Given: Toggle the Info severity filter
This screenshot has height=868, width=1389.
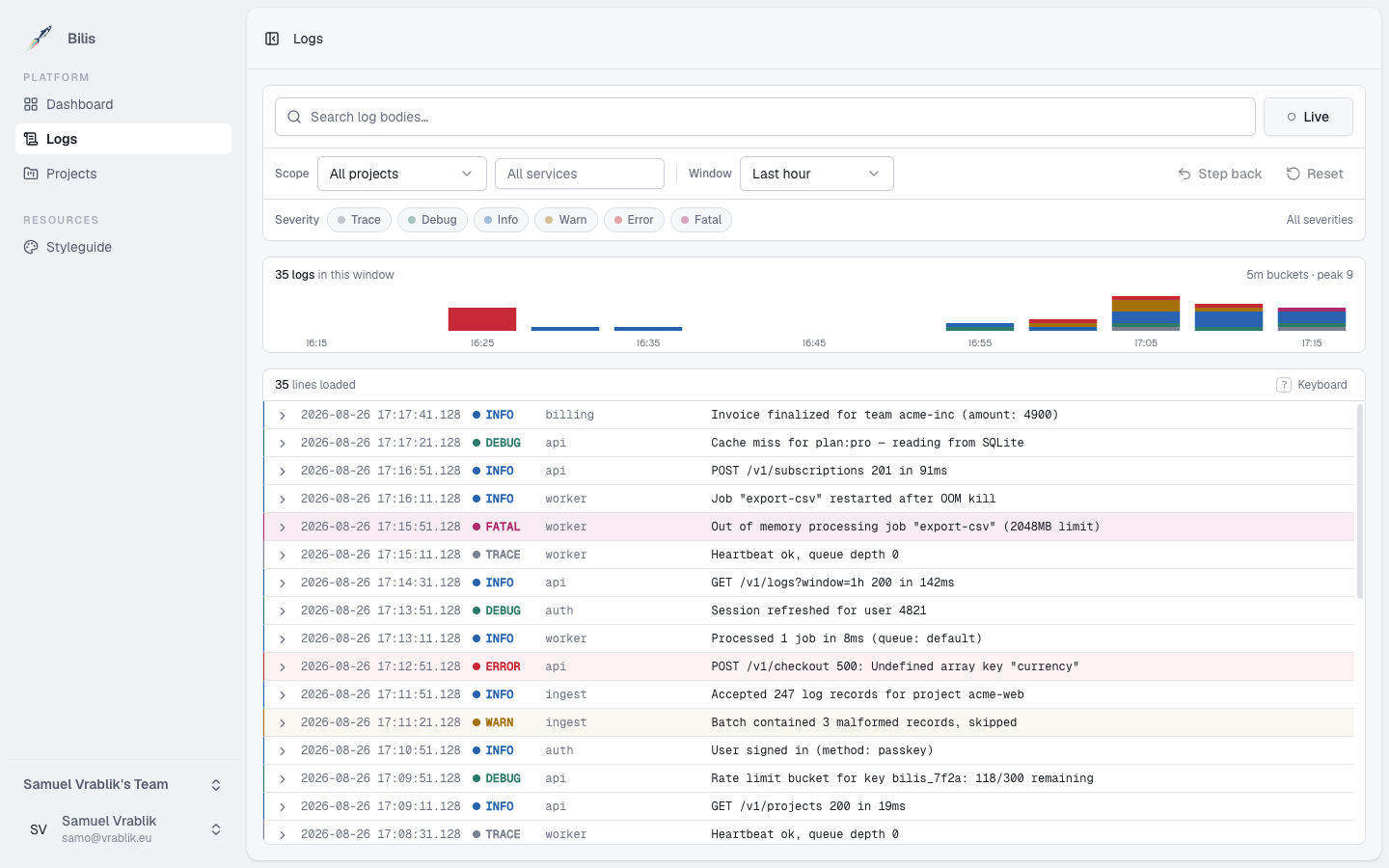Looking at the screenshot, I should 501,220.
